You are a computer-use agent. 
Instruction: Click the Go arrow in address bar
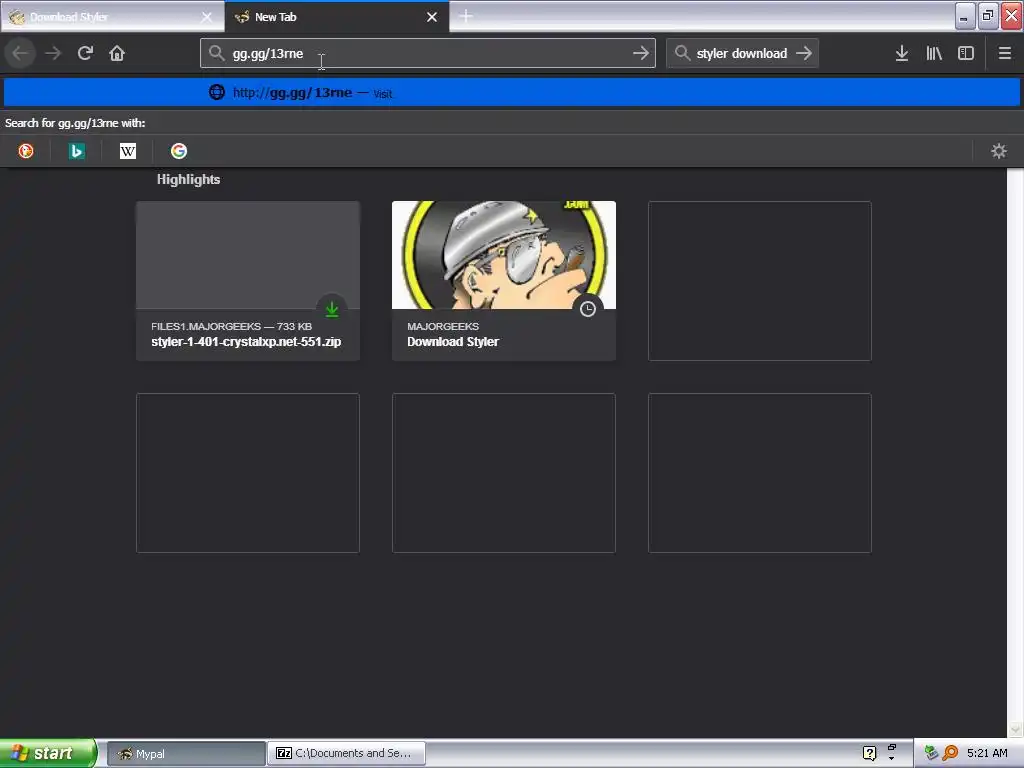pos(641,53)
